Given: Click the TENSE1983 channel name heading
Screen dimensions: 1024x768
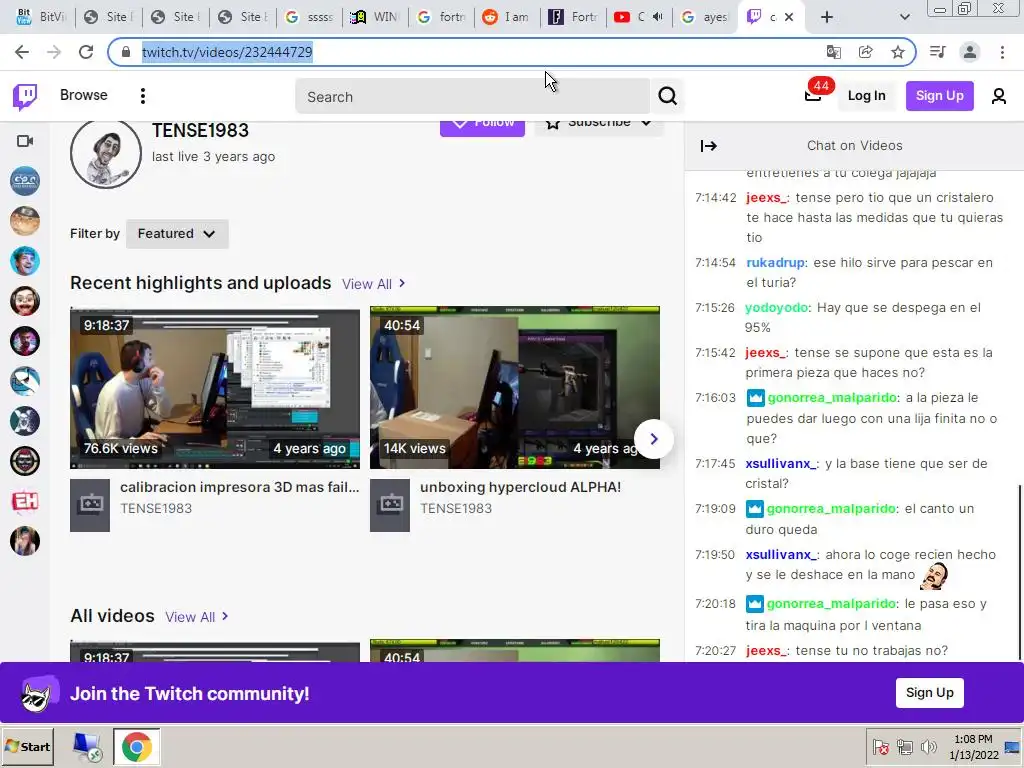Looking at the screenshot, I should (x=200, y=131).
